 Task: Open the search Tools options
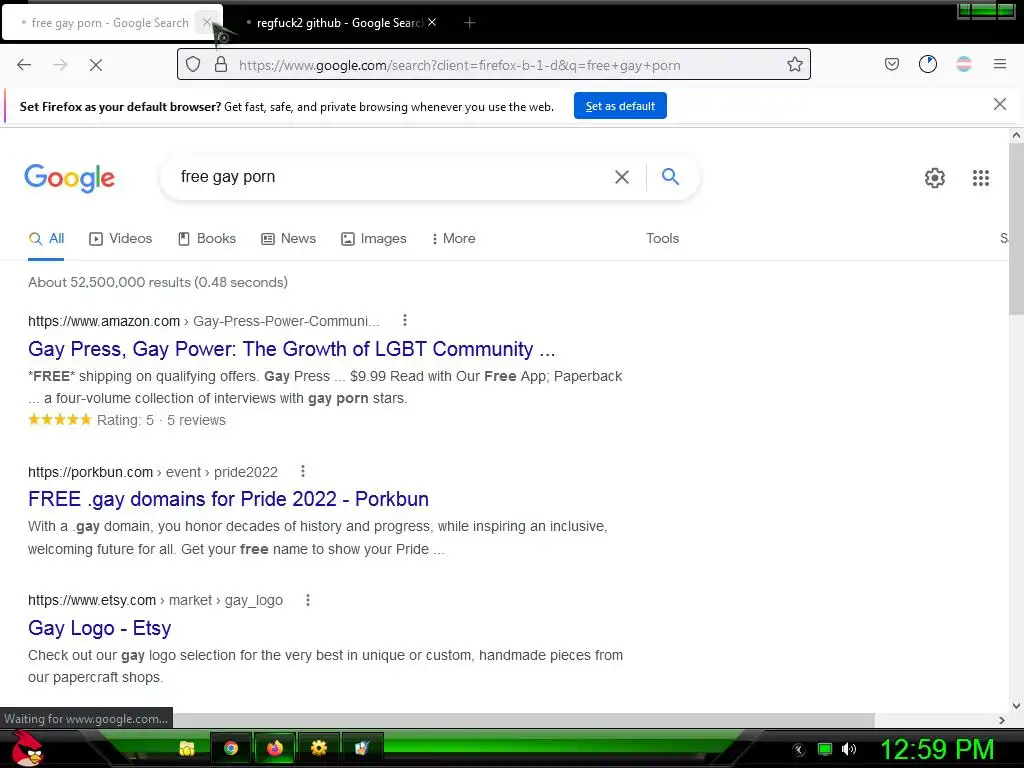pos(662,238)
